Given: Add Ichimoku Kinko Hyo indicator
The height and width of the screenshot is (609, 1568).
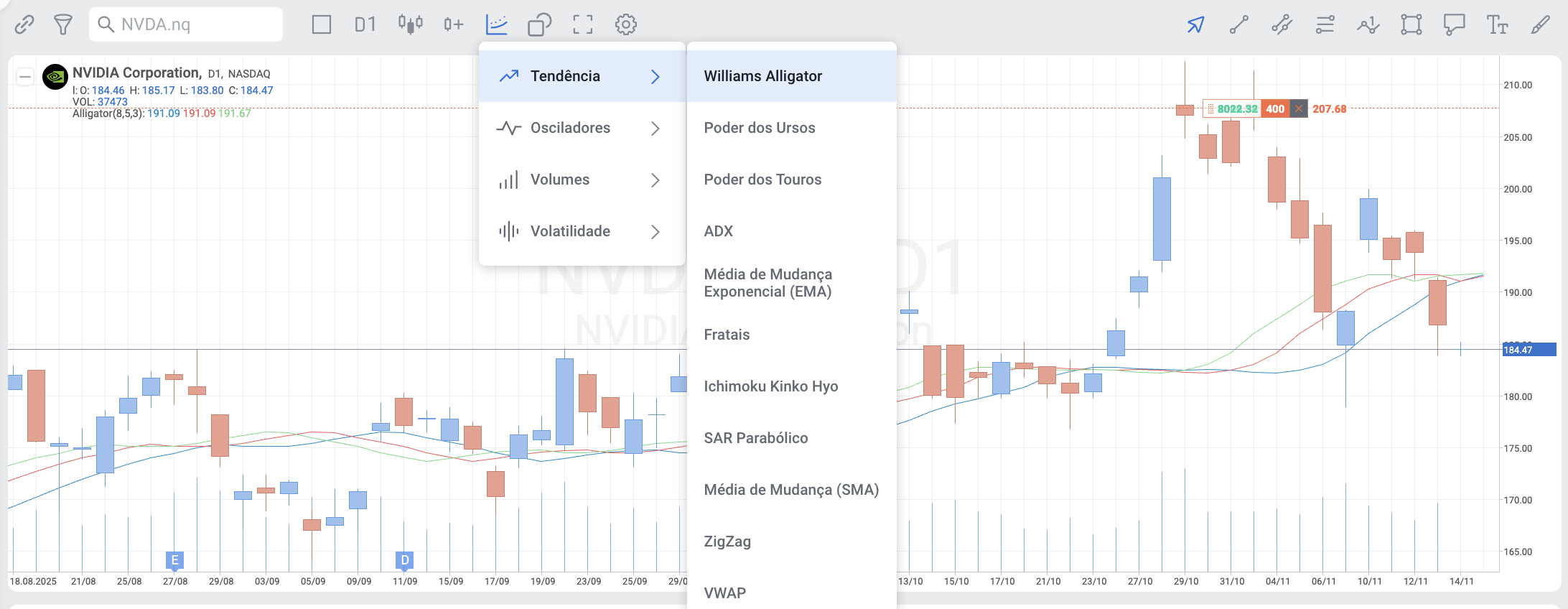Looking at the screenshot, I should pos(792,386).
